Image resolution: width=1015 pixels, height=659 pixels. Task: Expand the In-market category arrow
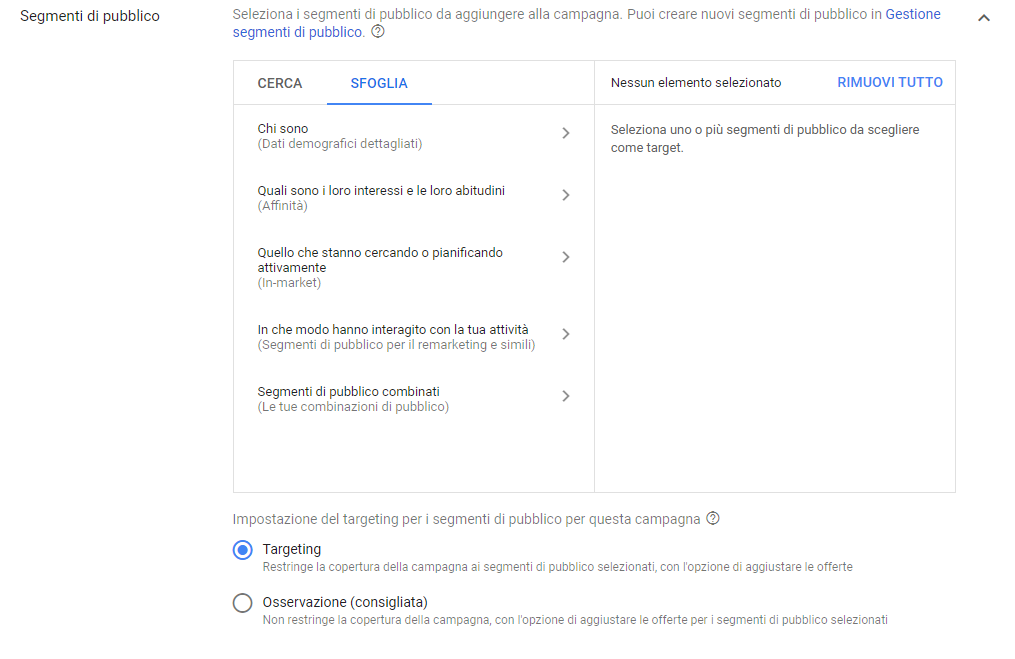point(566,257)
